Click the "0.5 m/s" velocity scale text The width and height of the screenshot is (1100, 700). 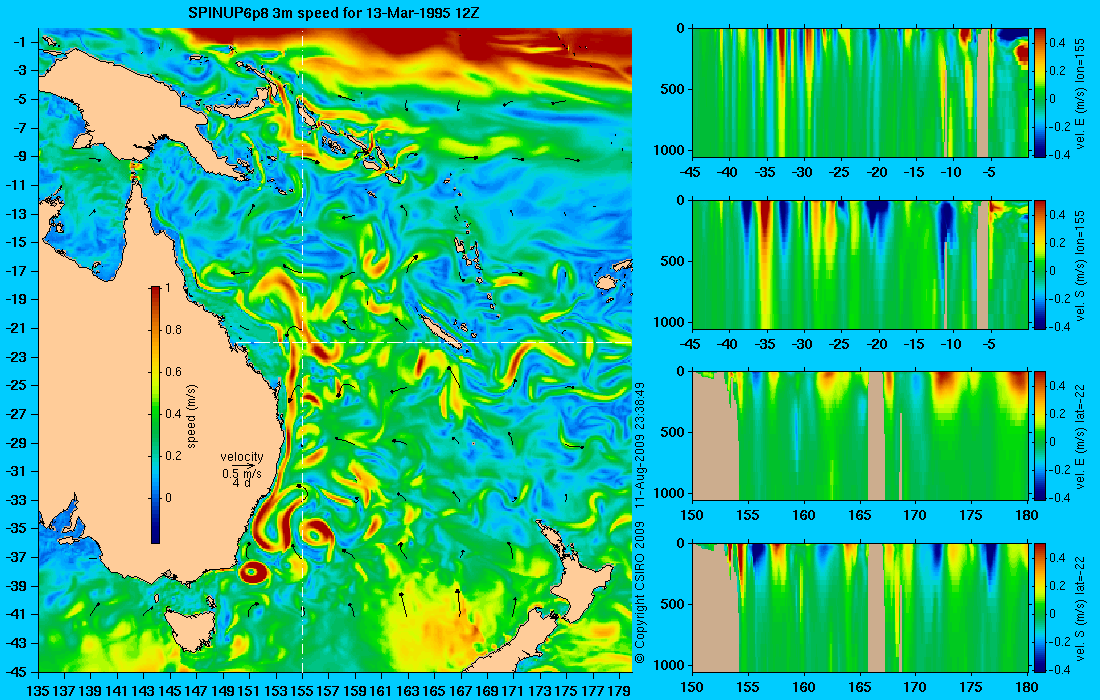point(242,474)
